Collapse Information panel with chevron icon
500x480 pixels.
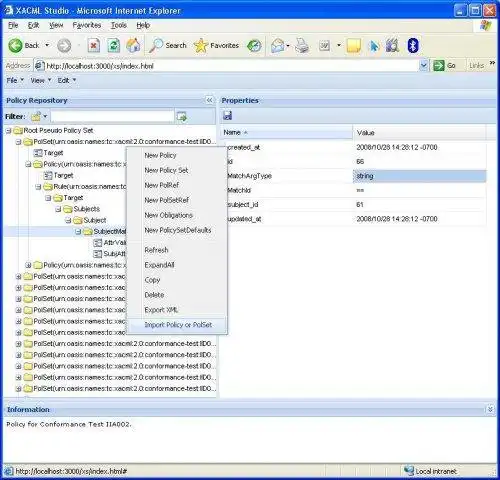click(490, 409)
